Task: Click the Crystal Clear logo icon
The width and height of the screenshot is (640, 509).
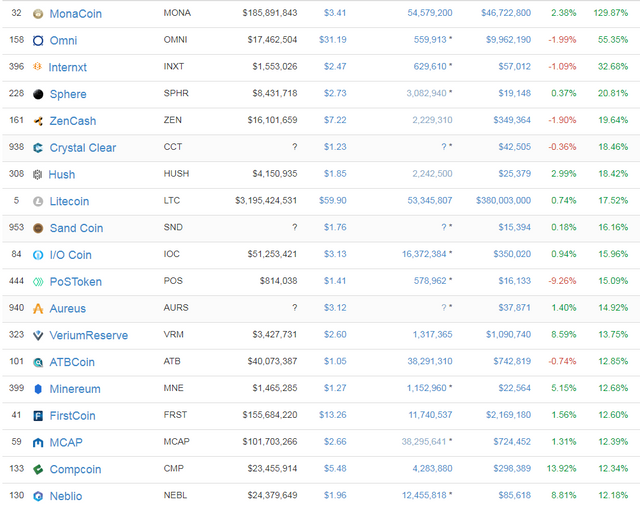Action: tap(38, 148)
